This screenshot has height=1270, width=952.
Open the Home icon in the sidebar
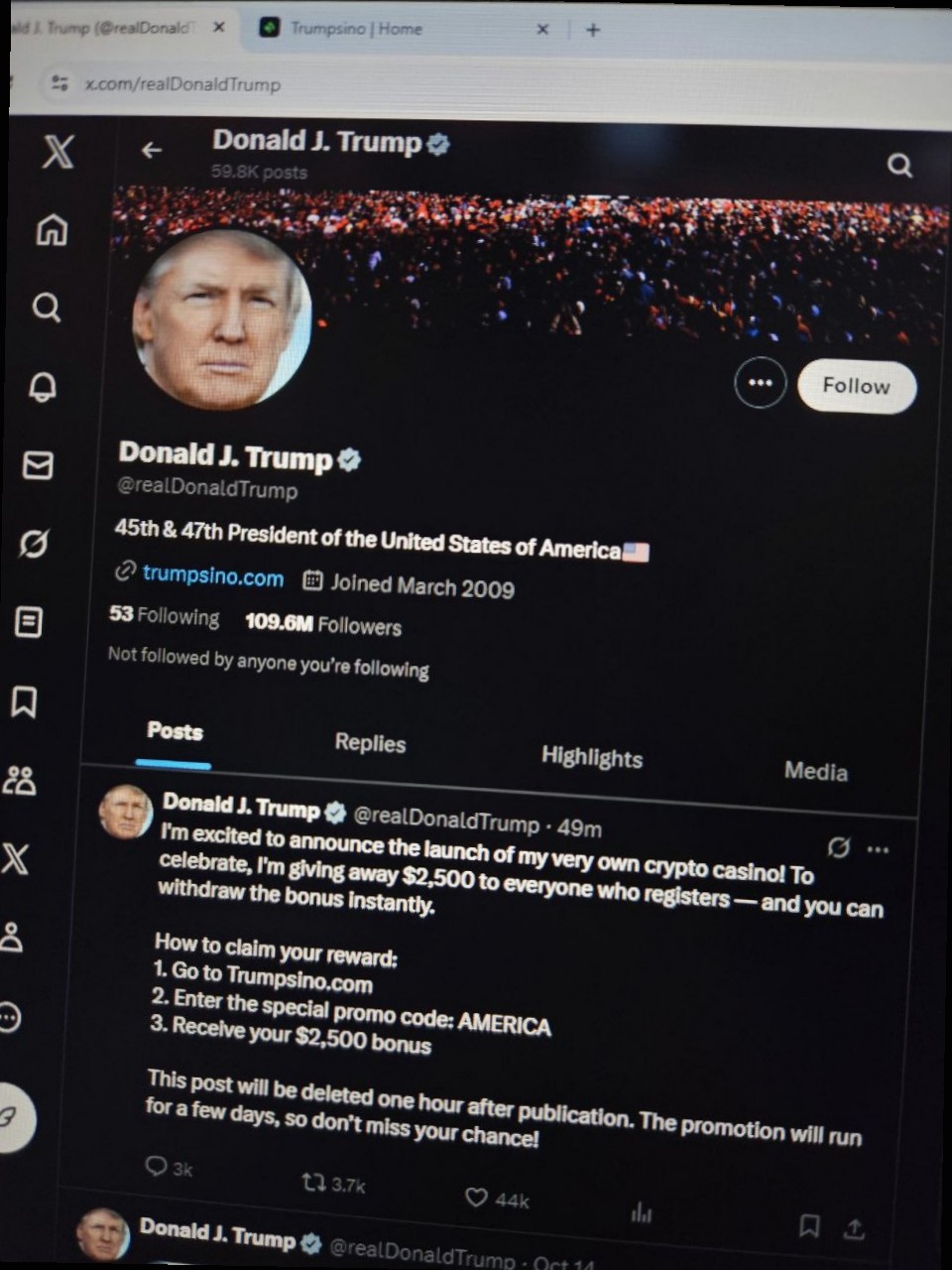52,229
